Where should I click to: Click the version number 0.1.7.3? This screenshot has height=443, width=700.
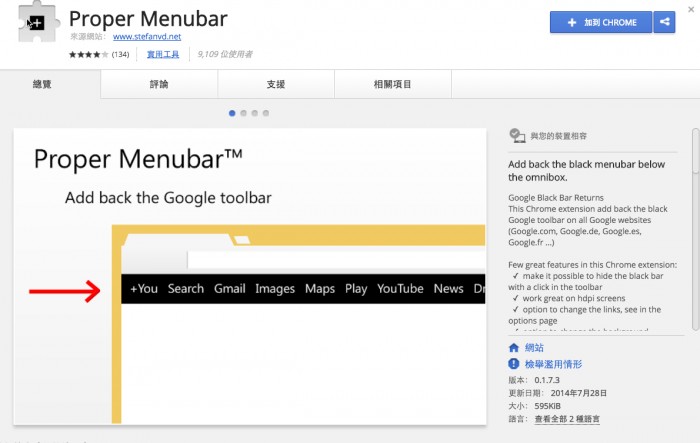tap(547, 380)
